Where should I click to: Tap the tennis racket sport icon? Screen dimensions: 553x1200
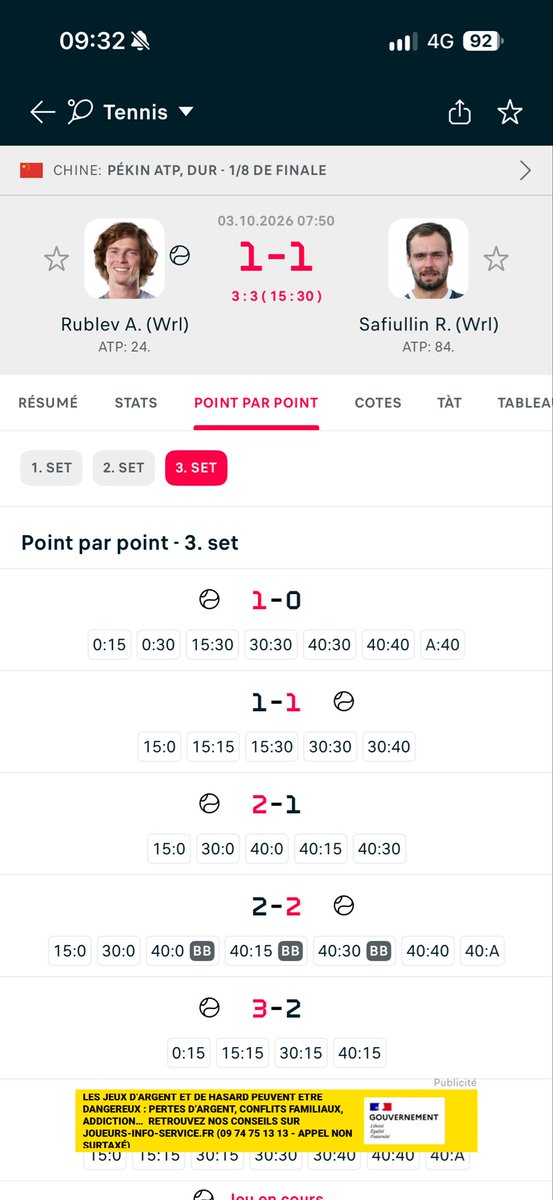click(x=80, y=111)
